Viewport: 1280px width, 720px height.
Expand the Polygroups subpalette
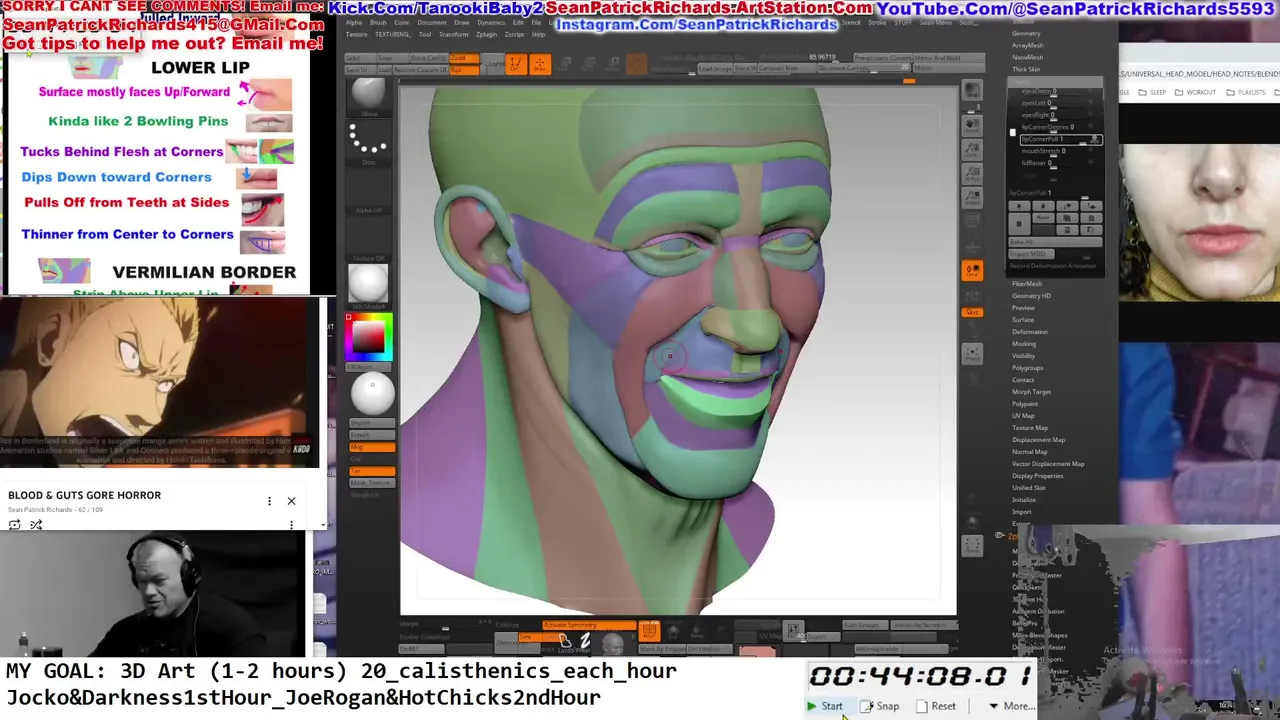[x=1027, y=368]
